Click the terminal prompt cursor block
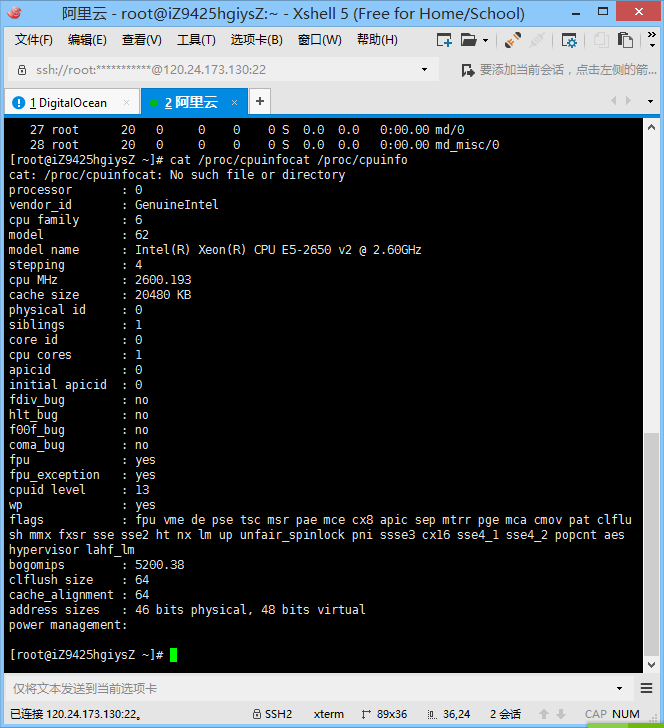This screenshot has height=728, width=664. coord(173,655)
